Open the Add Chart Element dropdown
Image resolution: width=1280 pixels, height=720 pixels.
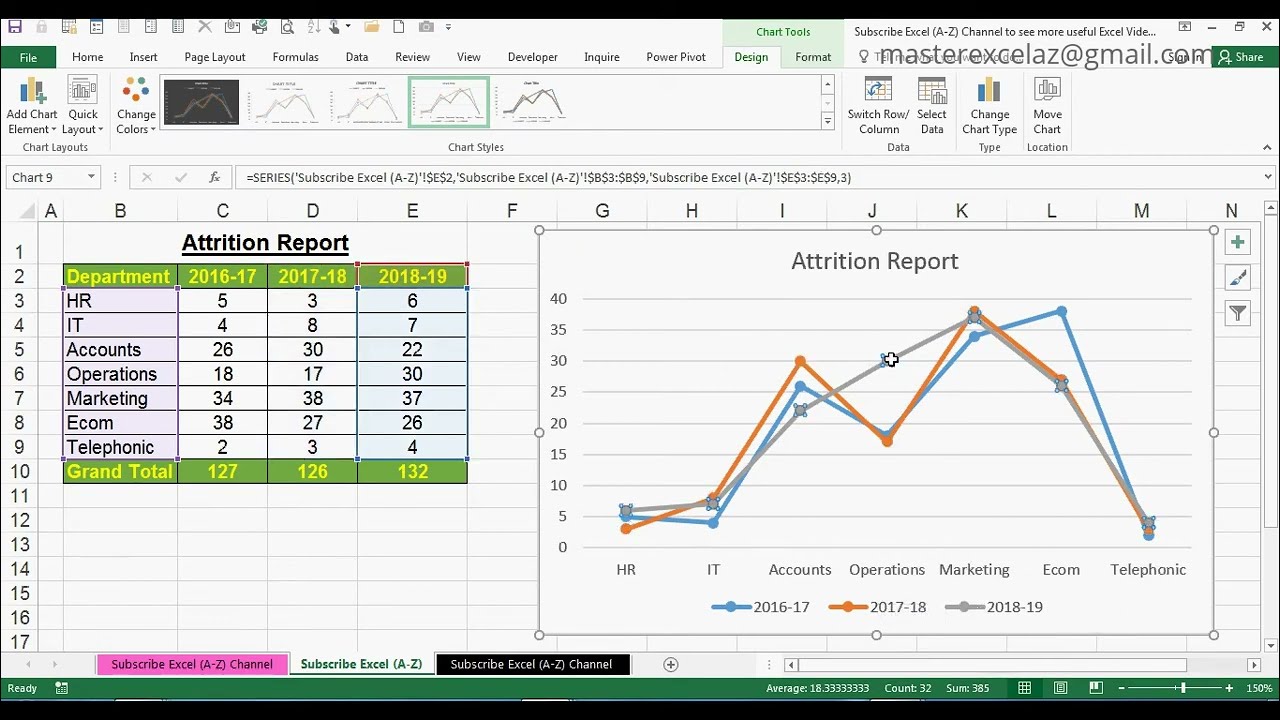[x=32, y=106]
